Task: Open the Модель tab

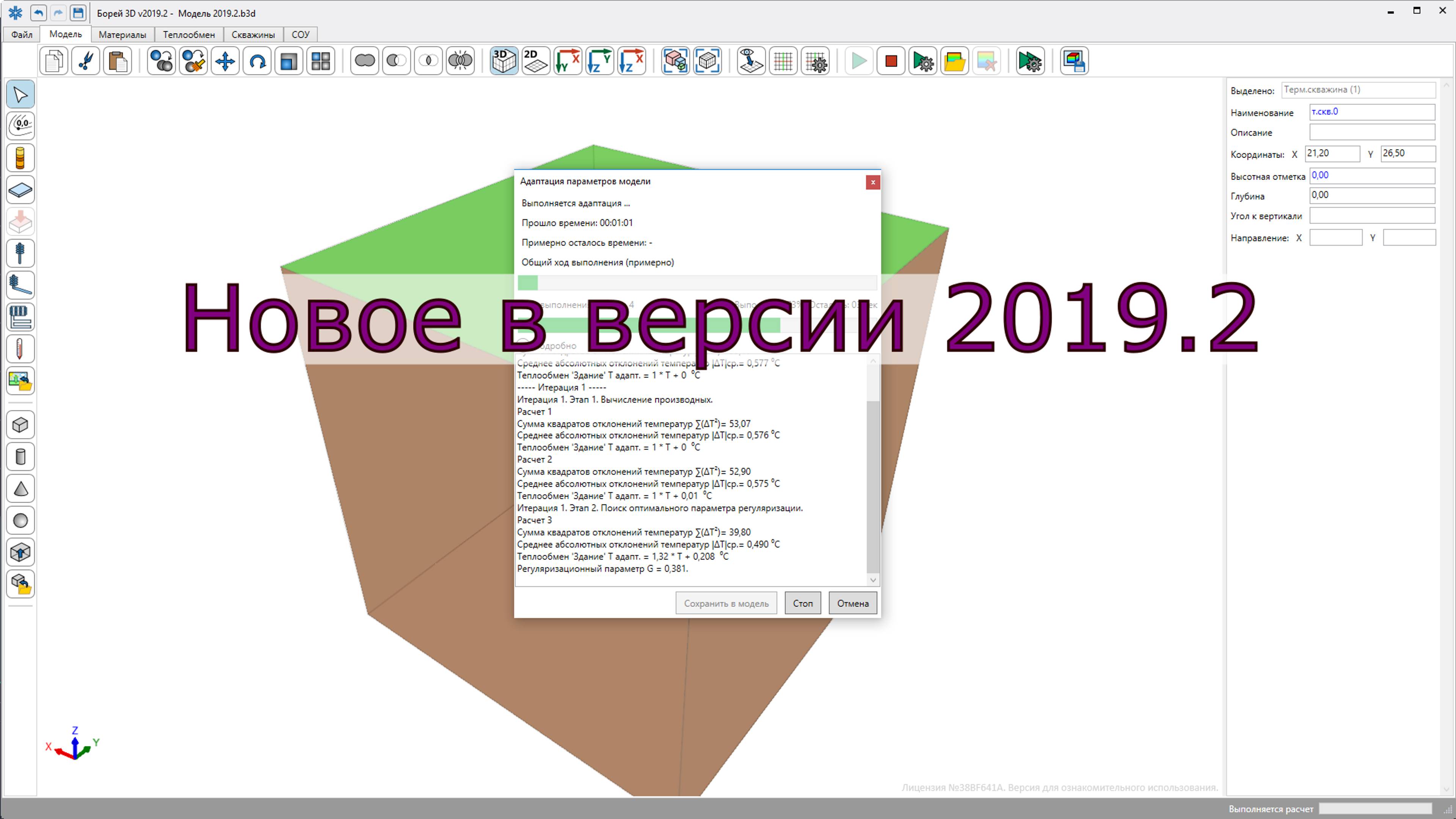Action: [x=66, y=34]
